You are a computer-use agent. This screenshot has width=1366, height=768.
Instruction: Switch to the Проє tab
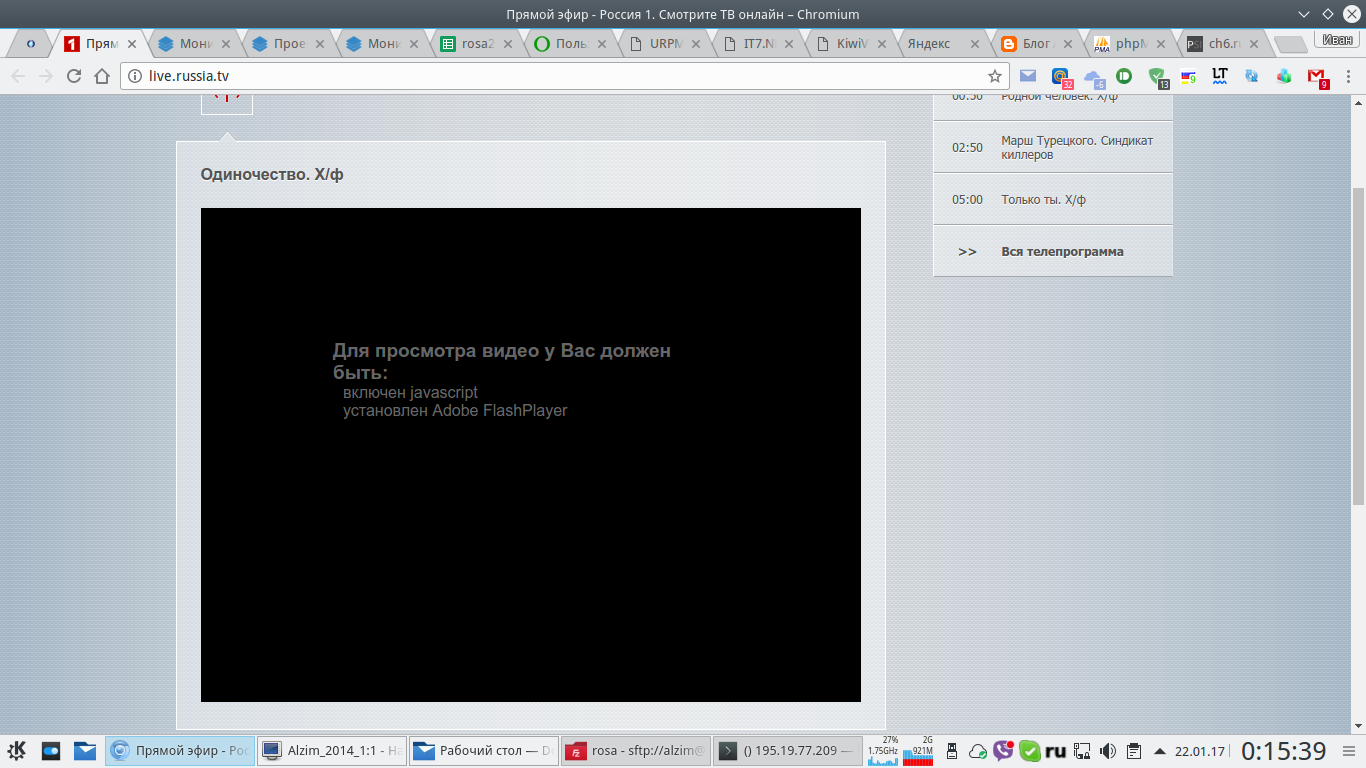point(290,44)
